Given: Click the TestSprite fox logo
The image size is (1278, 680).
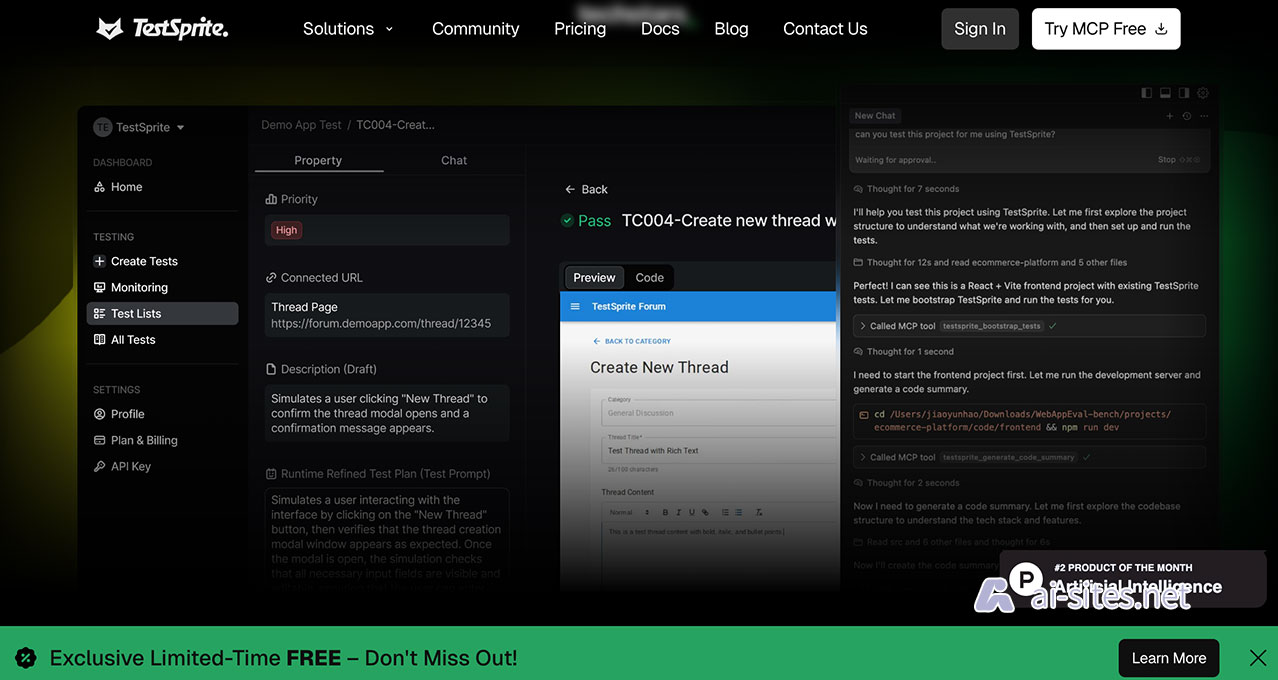Looking at the screenshot, I should pos(110,29).
